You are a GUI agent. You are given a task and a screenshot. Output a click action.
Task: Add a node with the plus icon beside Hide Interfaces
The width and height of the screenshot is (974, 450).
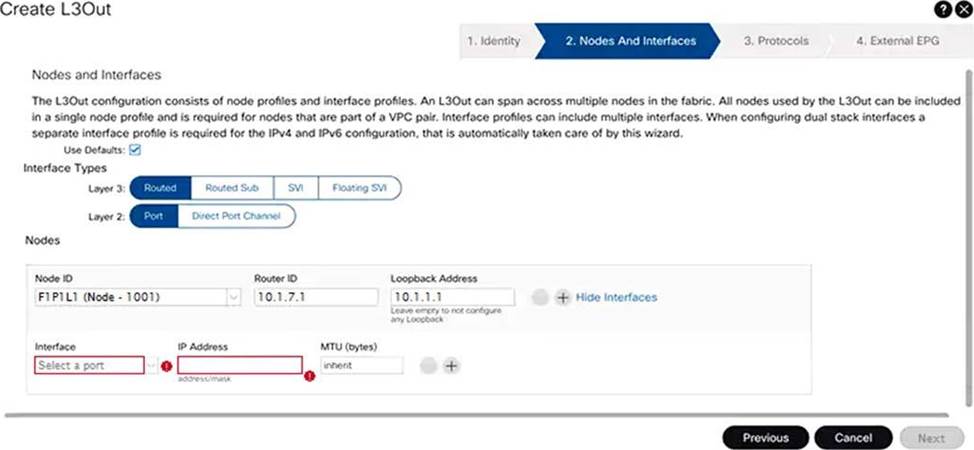pos(562,298)
